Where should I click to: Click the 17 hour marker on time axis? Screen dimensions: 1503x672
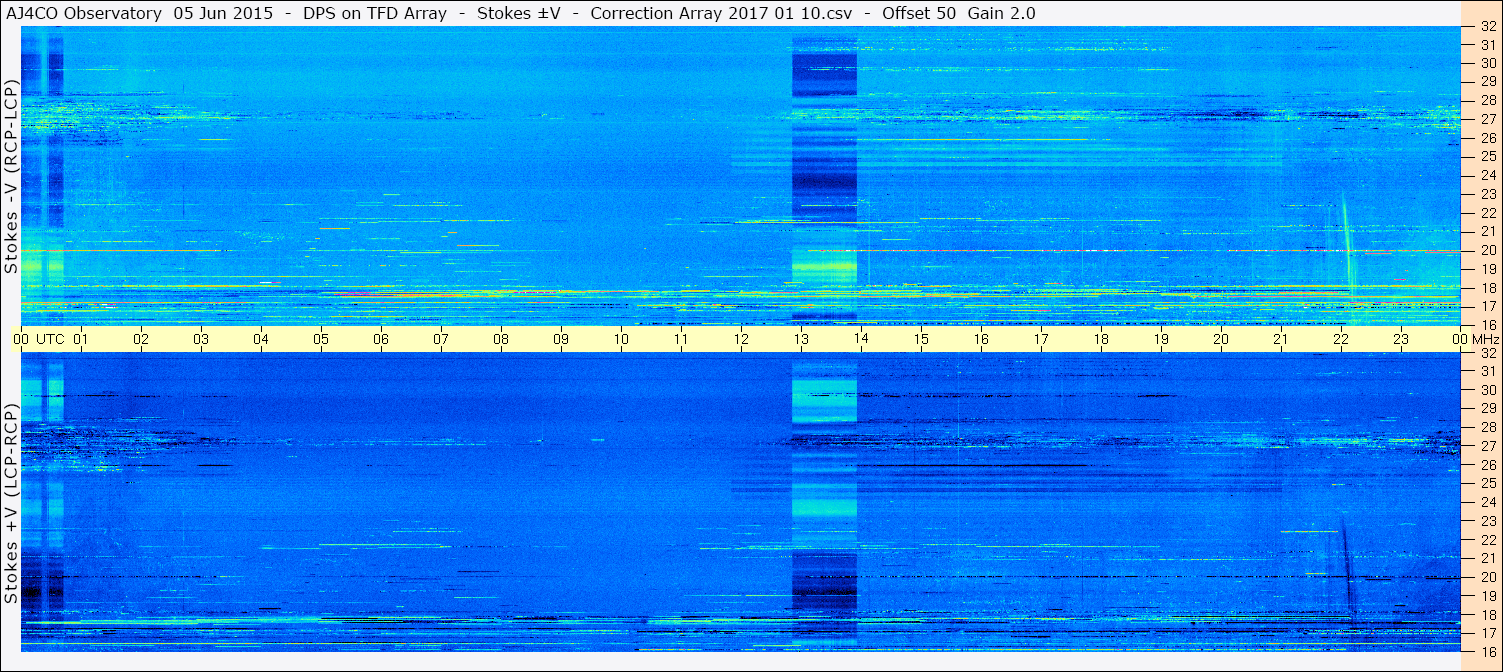tap(1041, 339)
